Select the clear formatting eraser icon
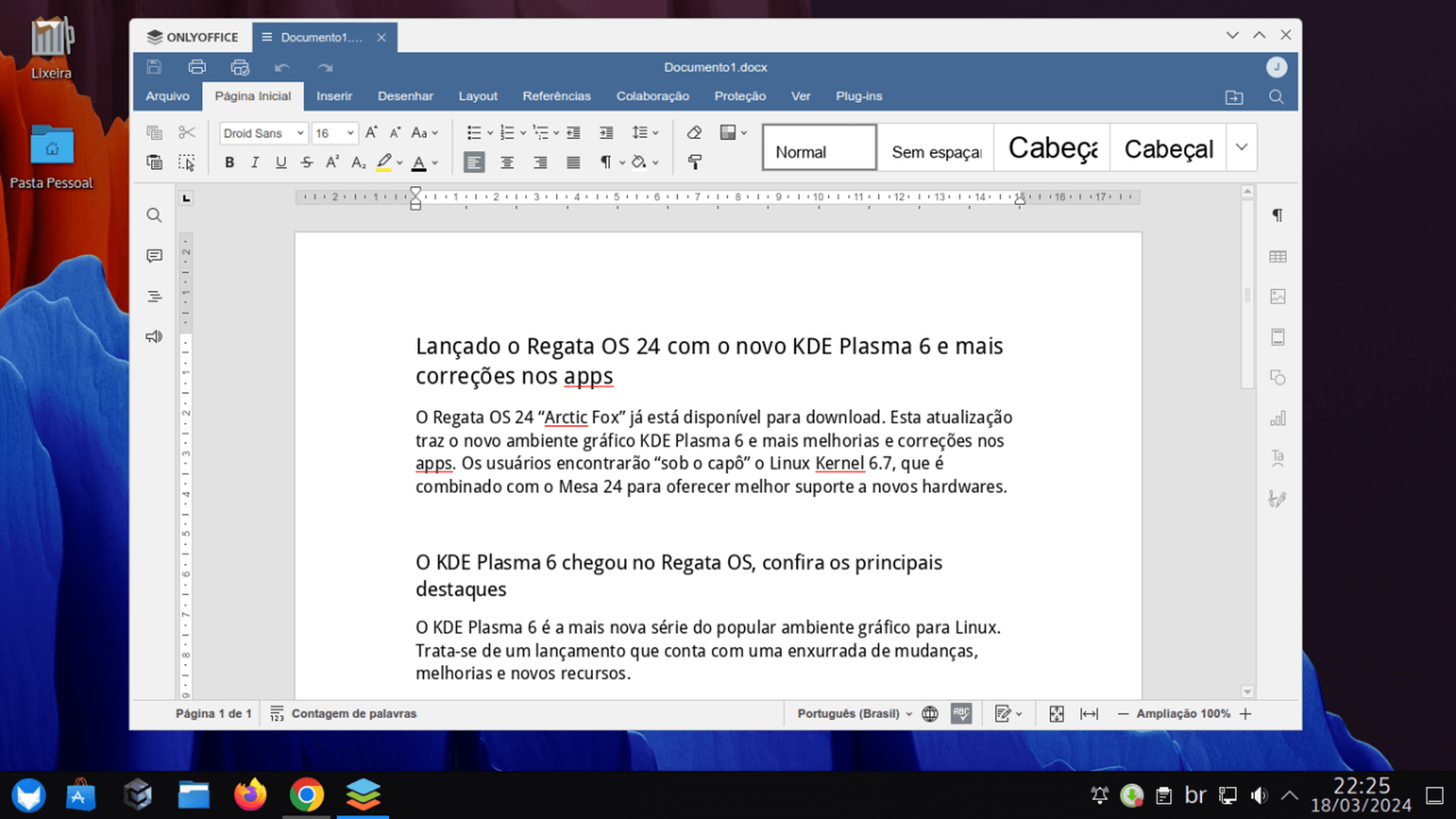Viewport: 1456px width, 819px height. (694, 133)
